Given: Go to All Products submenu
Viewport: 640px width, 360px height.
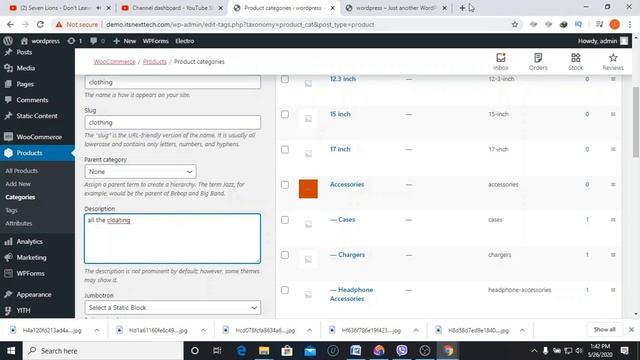Looking at the screenshot, I should (22, 171).
